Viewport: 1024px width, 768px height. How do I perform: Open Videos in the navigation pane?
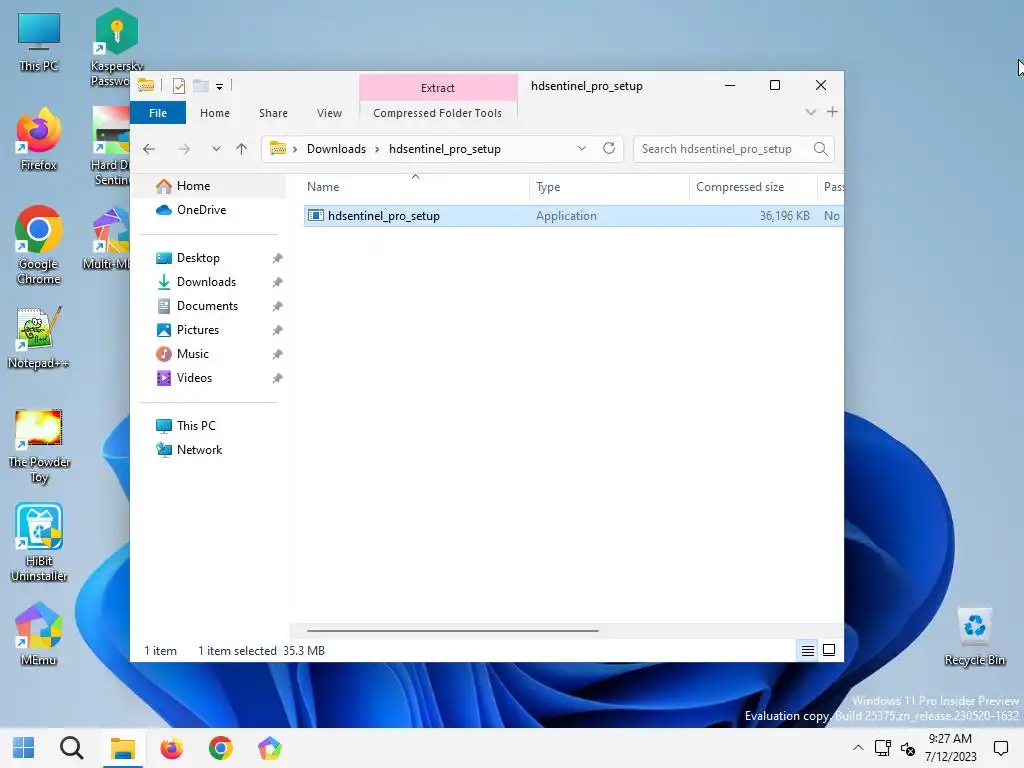194,378
